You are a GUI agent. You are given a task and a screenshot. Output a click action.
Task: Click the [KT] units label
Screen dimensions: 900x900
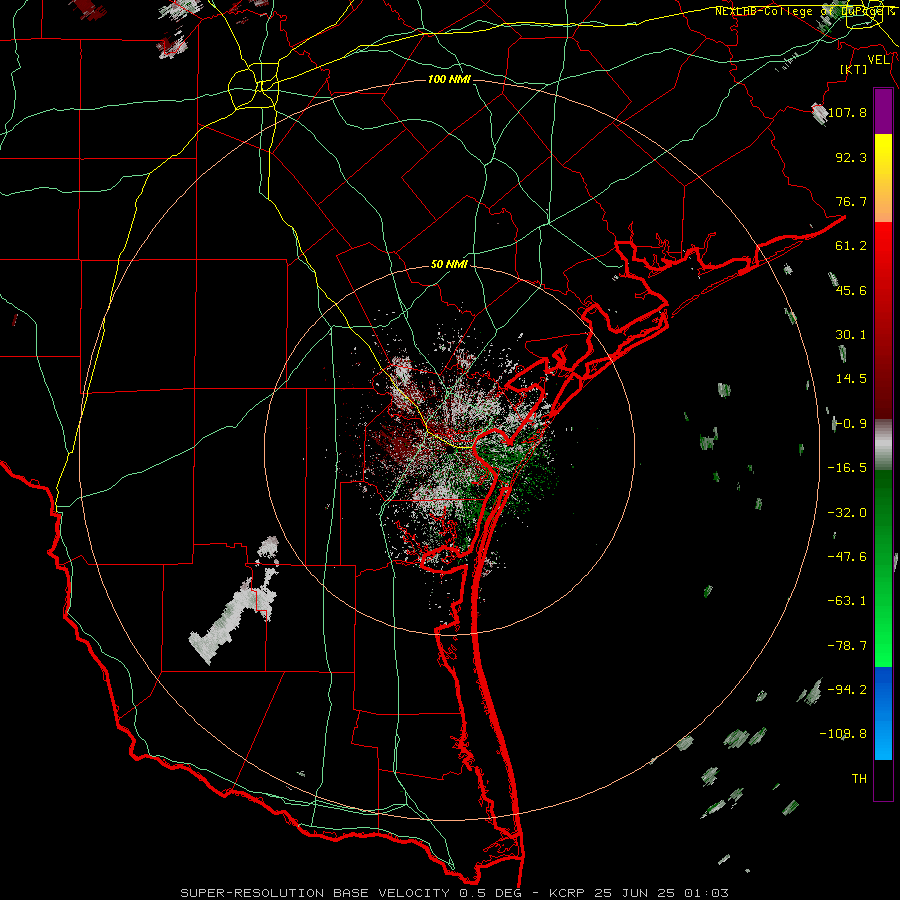pos(854,69)
